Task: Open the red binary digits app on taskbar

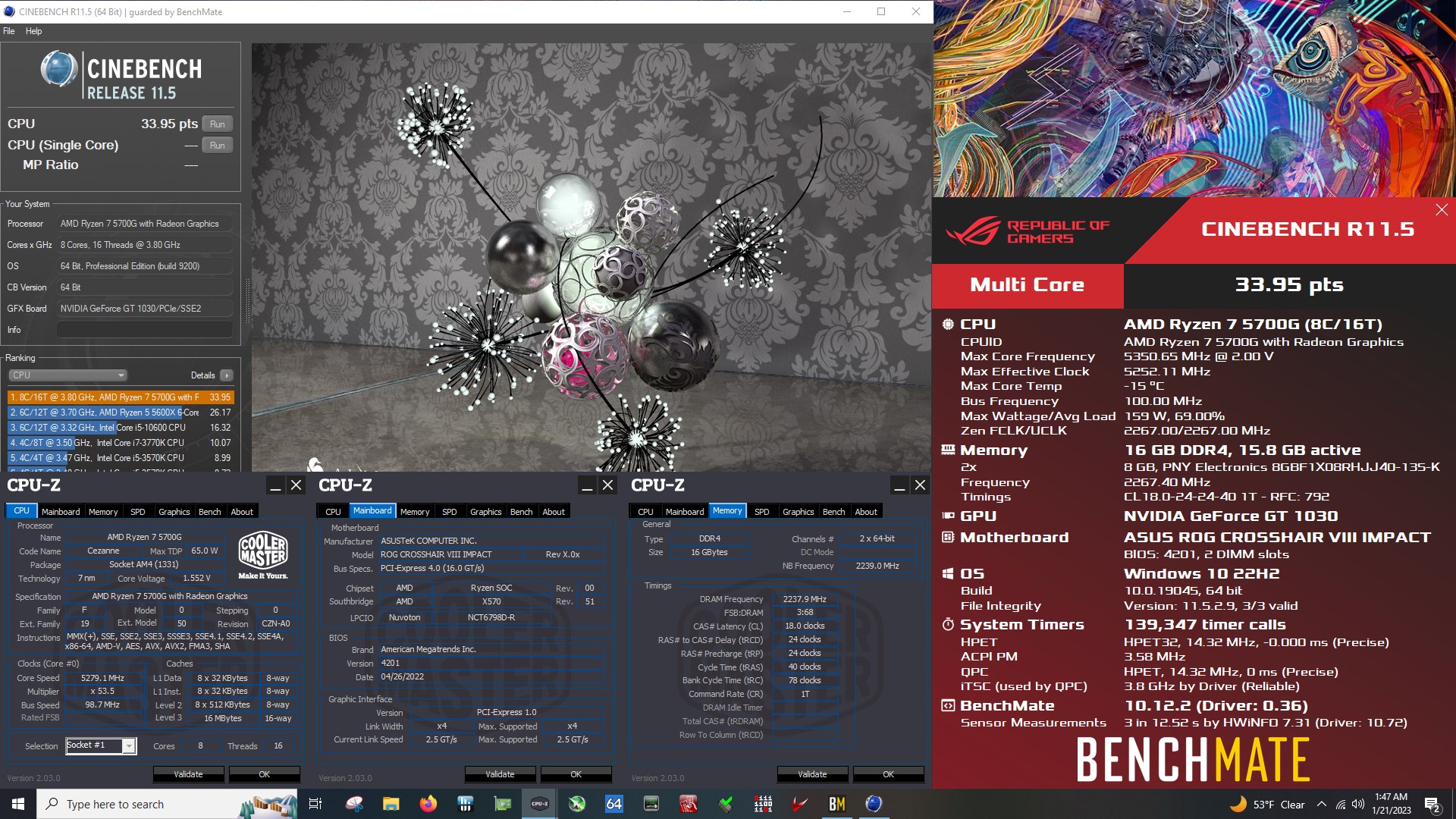Action: pyautogui.click(x=763, y=804)
